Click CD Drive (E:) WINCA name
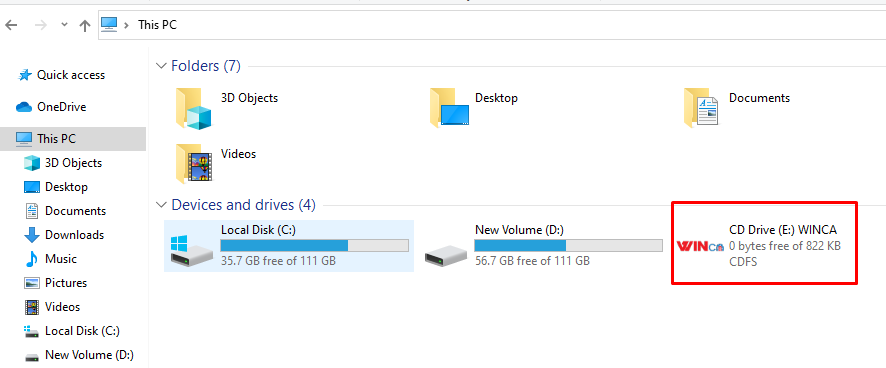 (x=783, y=230)
